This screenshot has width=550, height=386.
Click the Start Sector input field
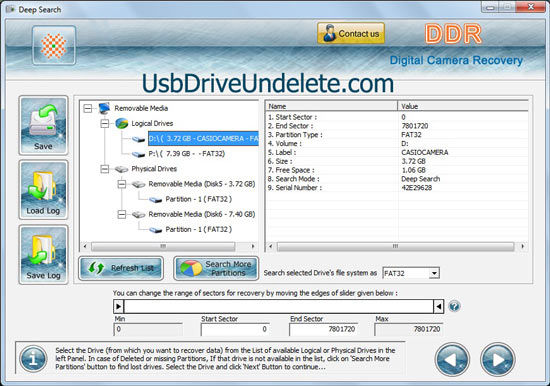point(235,329)
